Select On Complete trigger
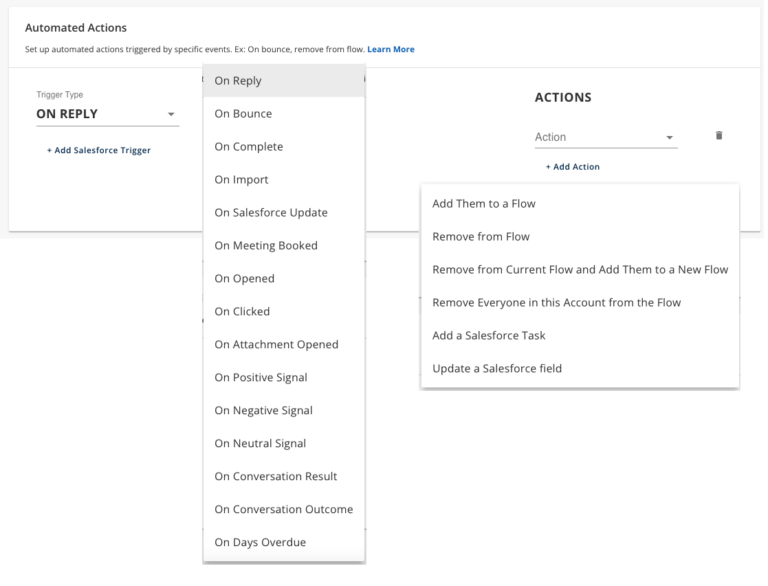The width and height of the screenshot is (768, 586). (286, 147)
